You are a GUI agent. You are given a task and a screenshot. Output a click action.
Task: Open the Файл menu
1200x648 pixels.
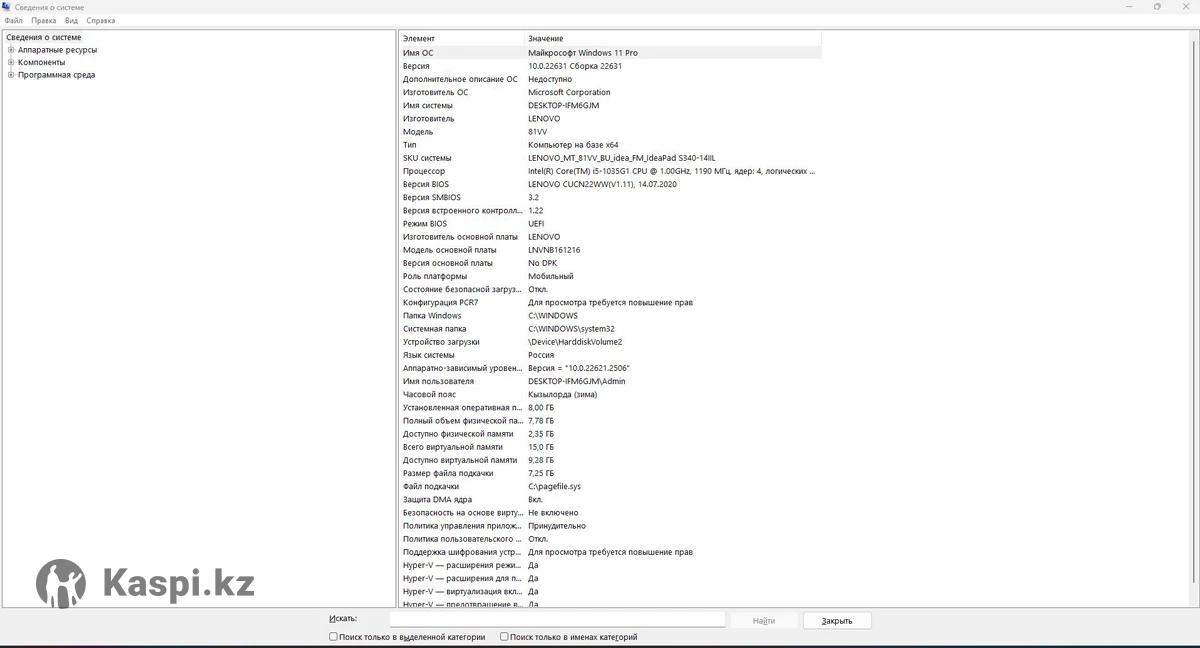pos(13,20)
